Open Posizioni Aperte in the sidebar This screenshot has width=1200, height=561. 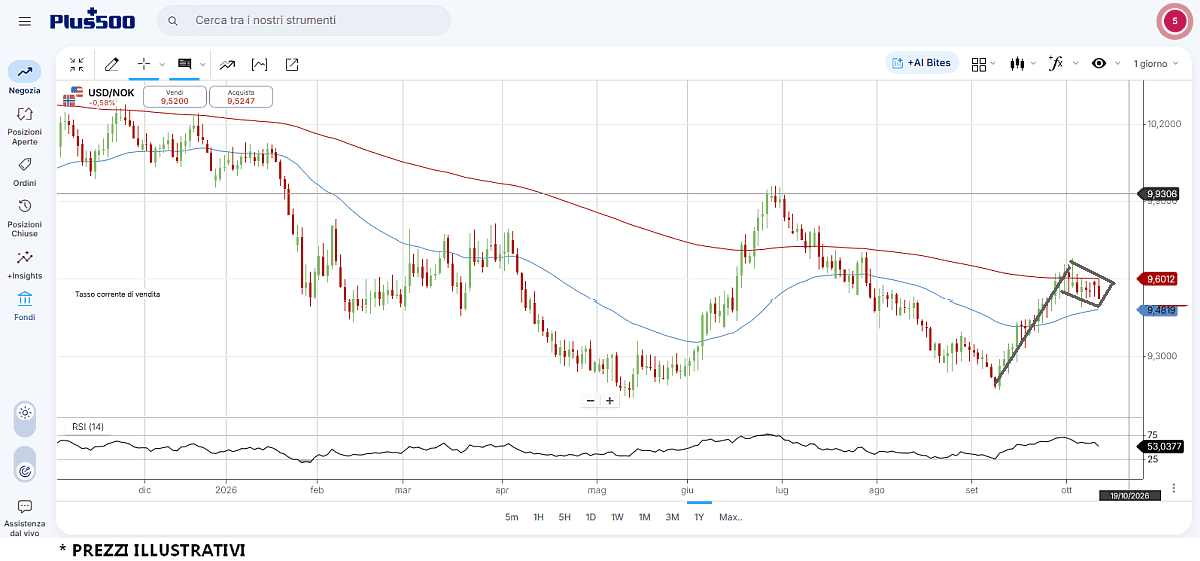tap(25, 126)
